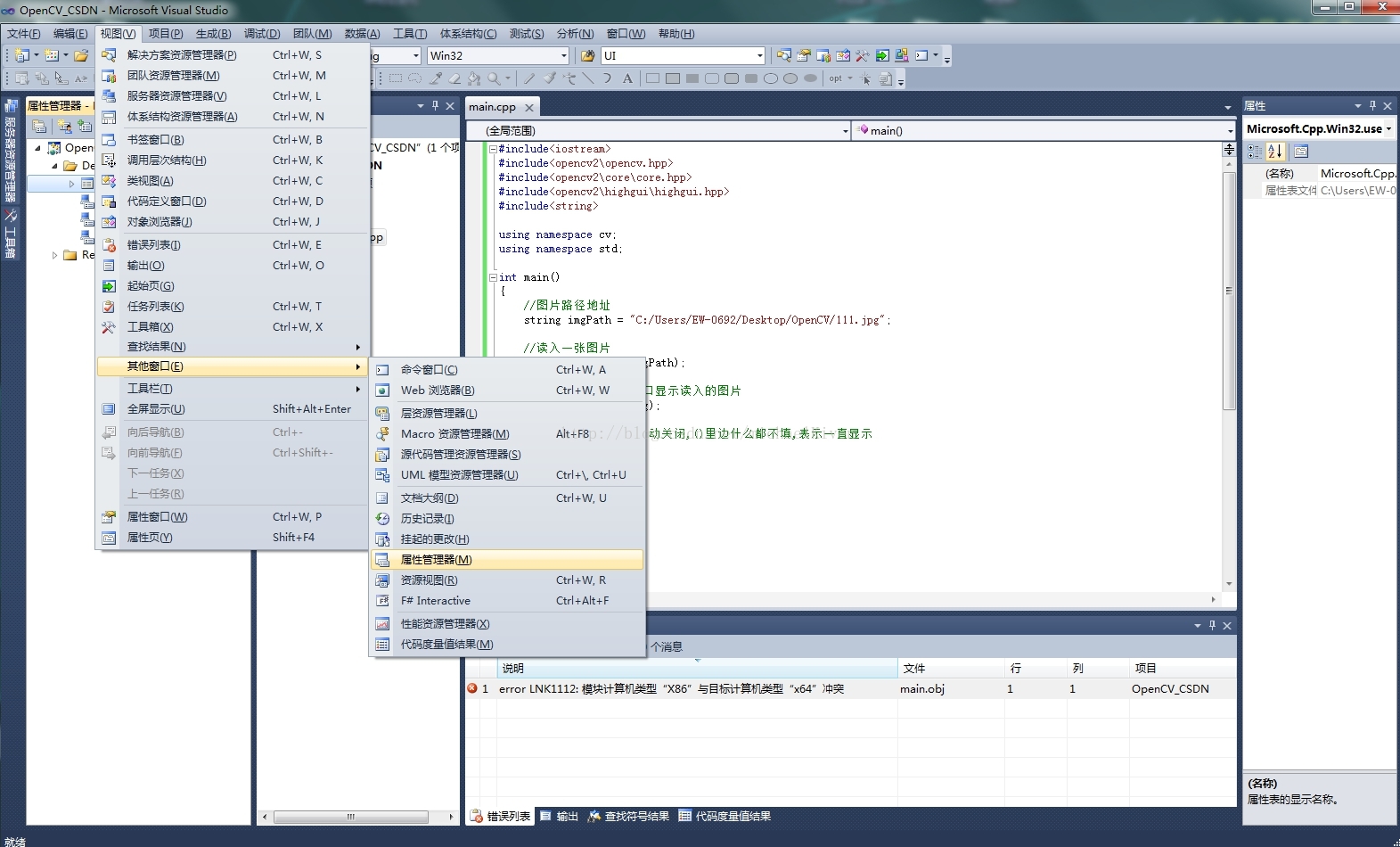Switch to the 错误列表 bottom tab
The image size is (1400, 847).
click(500, 816)
